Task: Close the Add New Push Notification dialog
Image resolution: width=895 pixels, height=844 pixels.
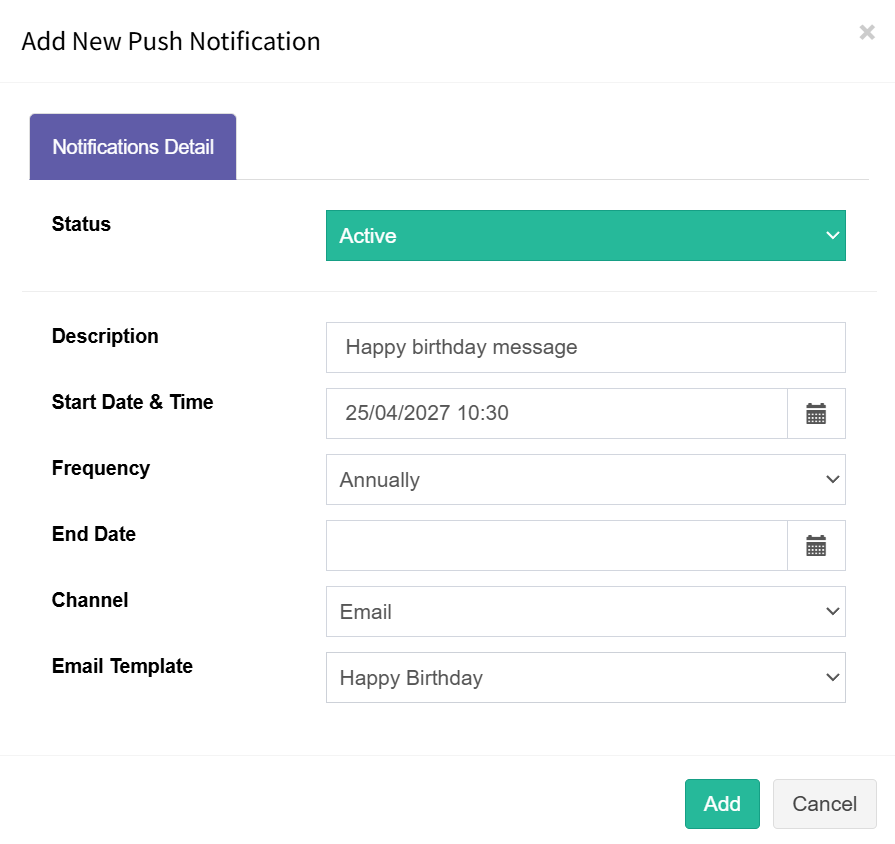Action: (867, 33)
